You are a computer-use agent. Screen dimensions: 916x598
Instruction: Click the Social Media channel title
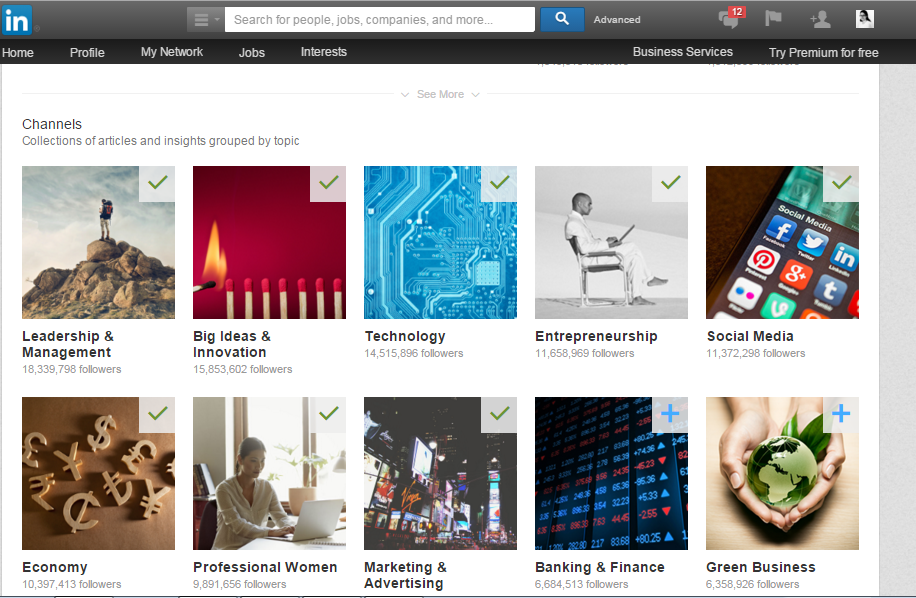(750, 336)
